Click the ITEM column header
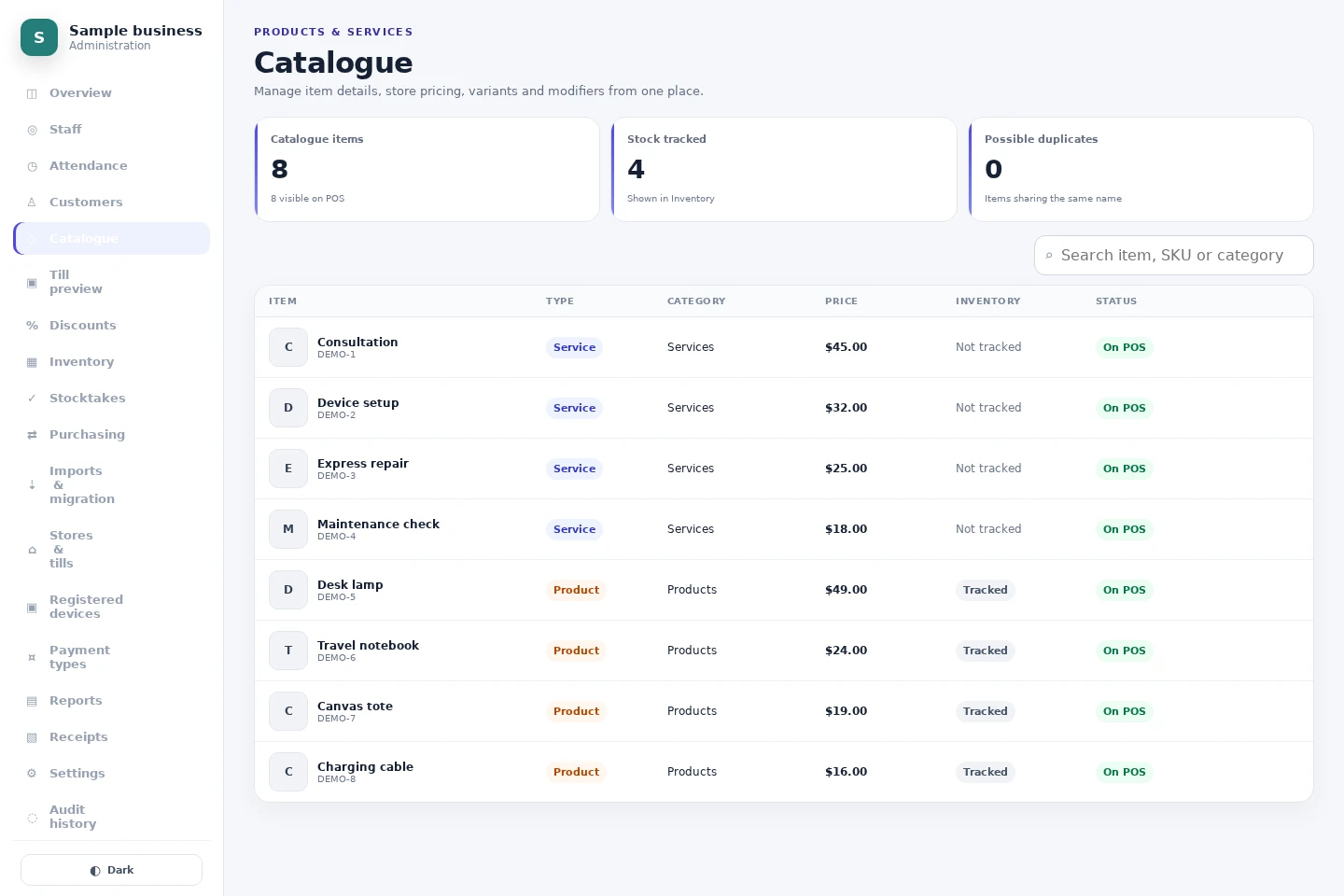 (x=283, y=301)
